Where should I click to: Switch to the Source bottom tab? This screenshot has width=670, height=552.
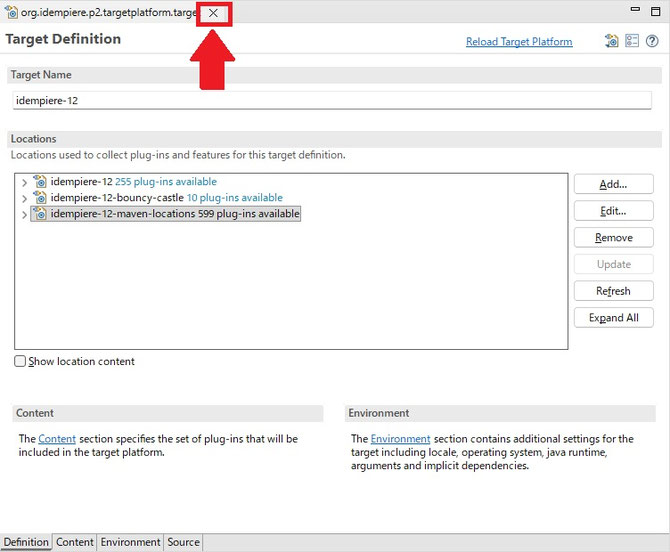[x=183, y=542]
